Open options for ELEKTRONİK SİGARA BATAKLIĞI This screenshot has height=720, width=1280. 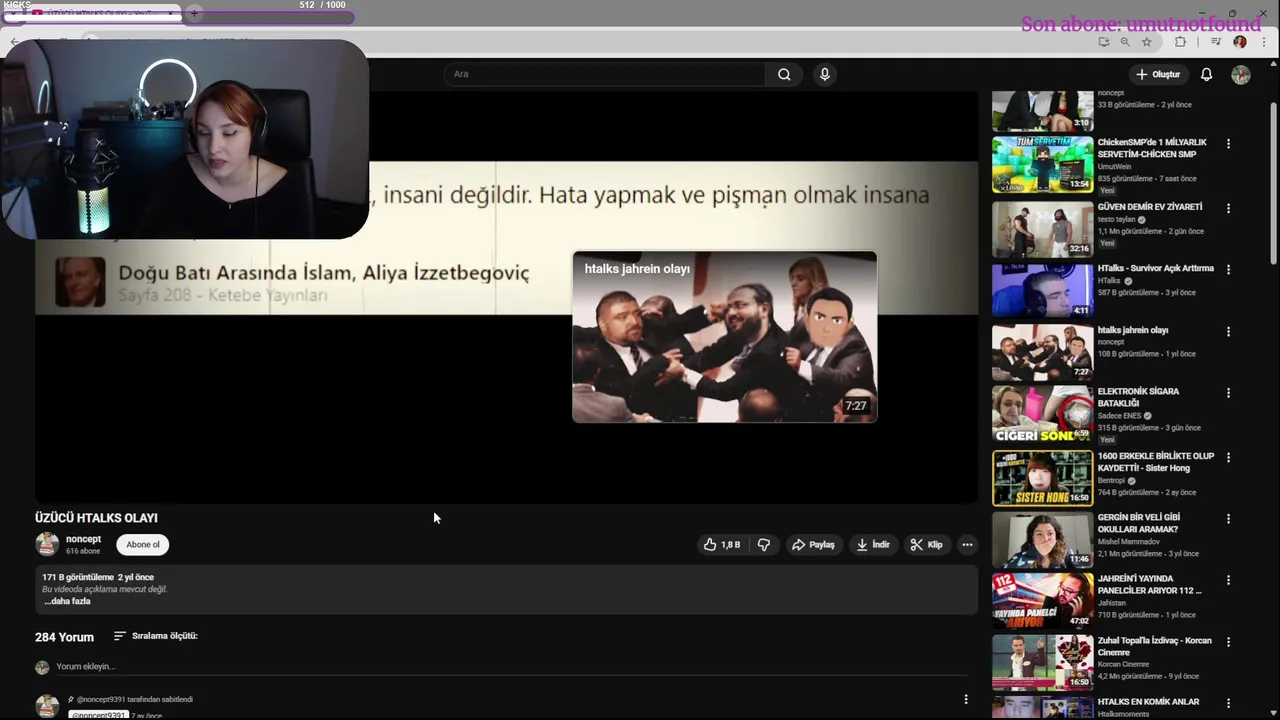(x=1228, y=393)
